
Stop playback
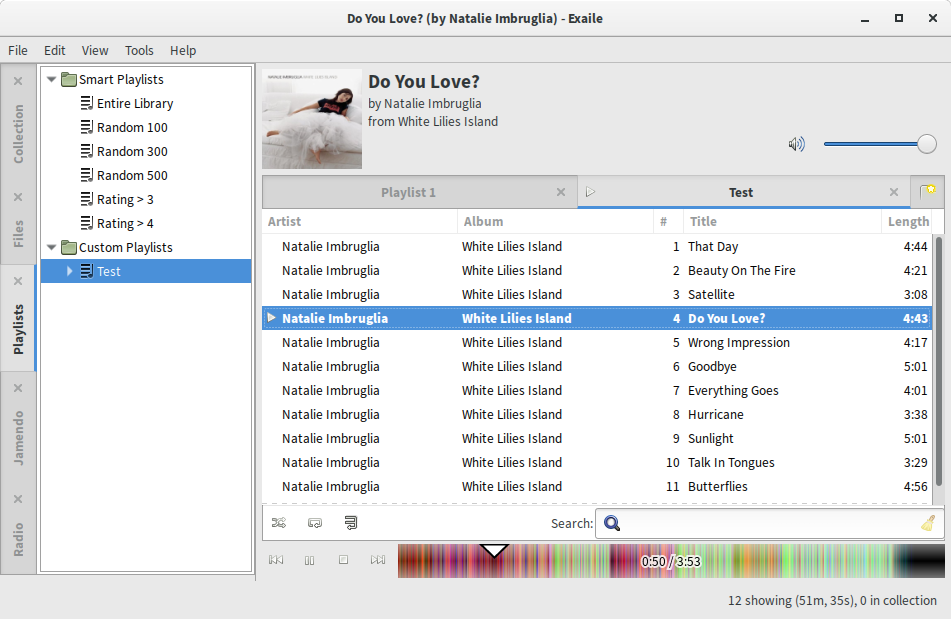tap(343, 560)
